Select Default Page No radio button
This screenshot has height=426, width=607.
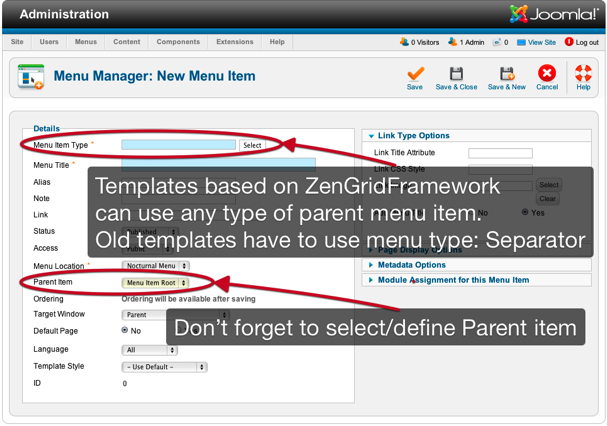point(125,330)
